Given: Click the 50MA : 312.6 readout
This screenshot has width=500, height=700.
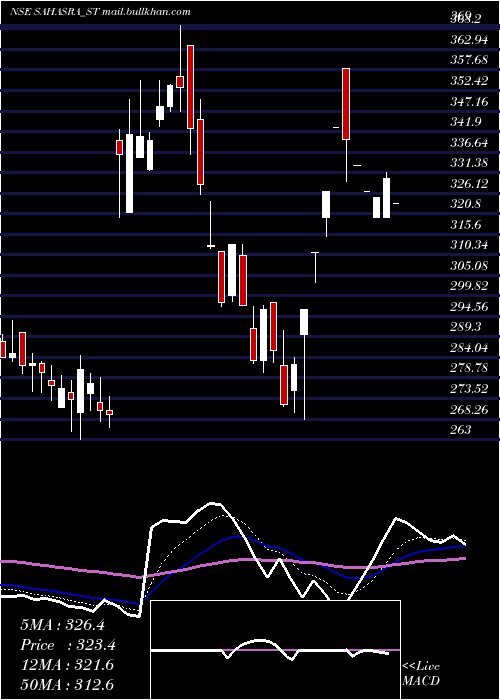Looking at the screenshot, I should tap(67, 684).
